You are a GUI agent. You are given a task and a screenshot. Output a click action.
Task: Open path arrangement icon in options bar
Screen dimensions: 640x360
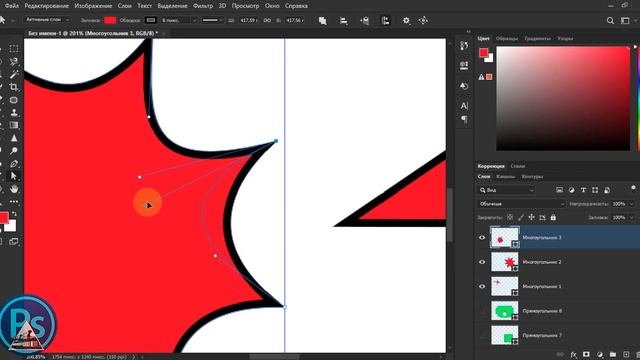(364, 20)
